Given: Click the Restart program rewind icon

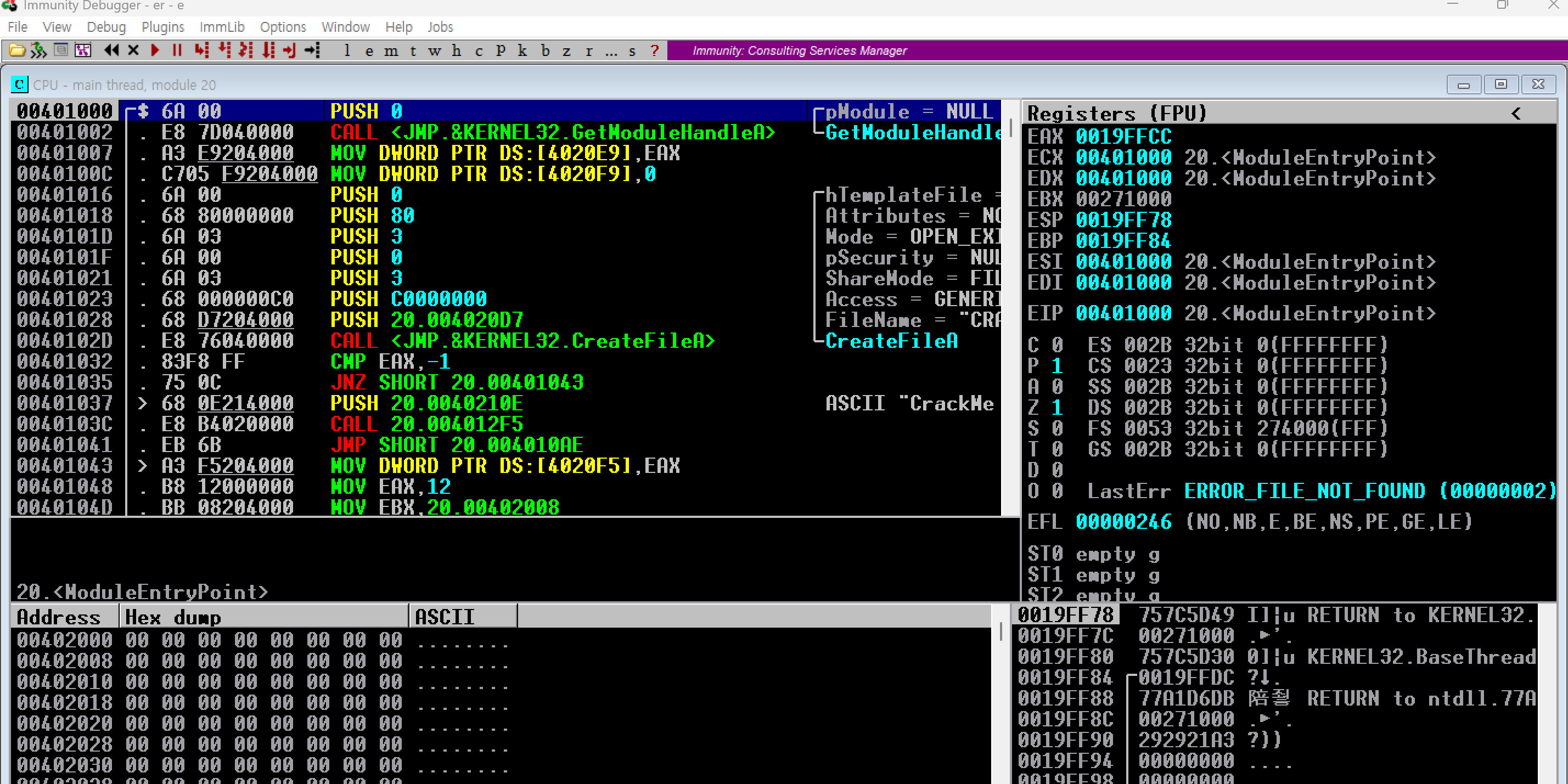Looking at the screenshot, I should [111, 50].
